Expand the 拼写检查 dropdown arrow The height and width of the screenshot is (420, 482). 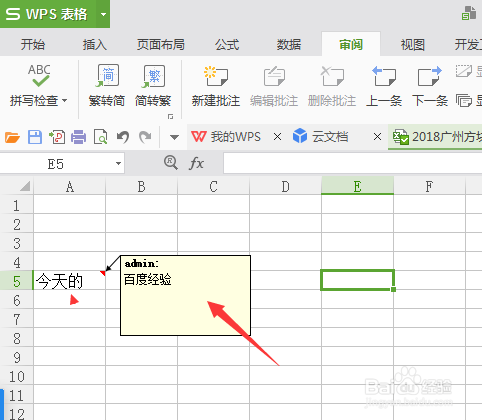pos(65,100)
